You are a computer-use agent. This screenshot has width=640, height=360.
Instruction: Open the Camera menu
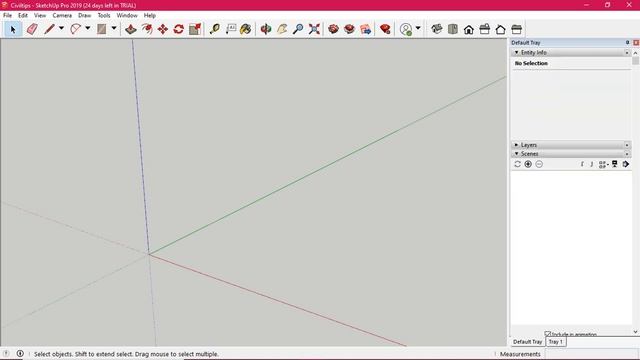click(x=62, y=15)
